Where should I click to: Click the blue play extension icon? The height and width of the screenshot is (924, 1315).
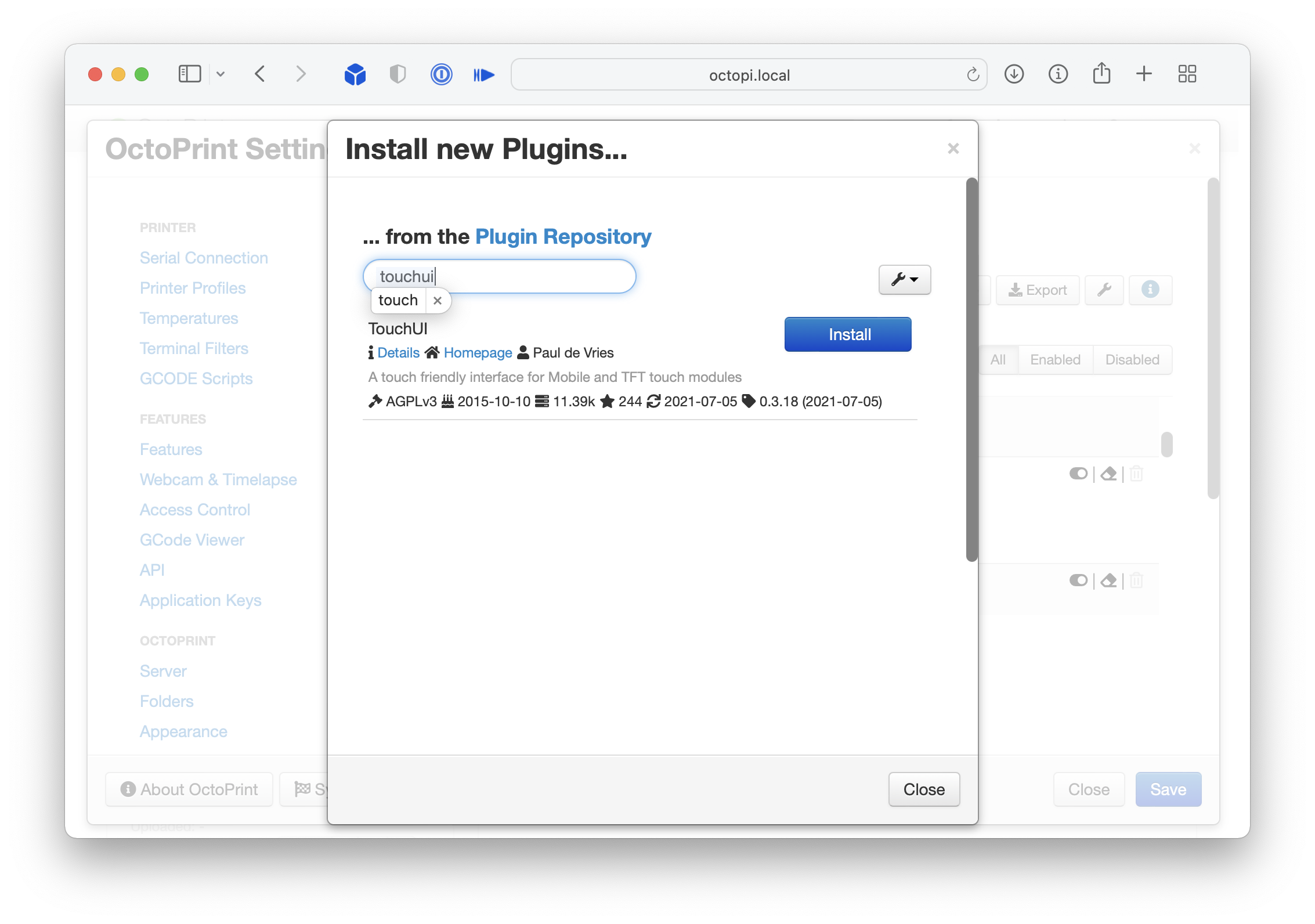pyautogui.click(x=483, y=75)
